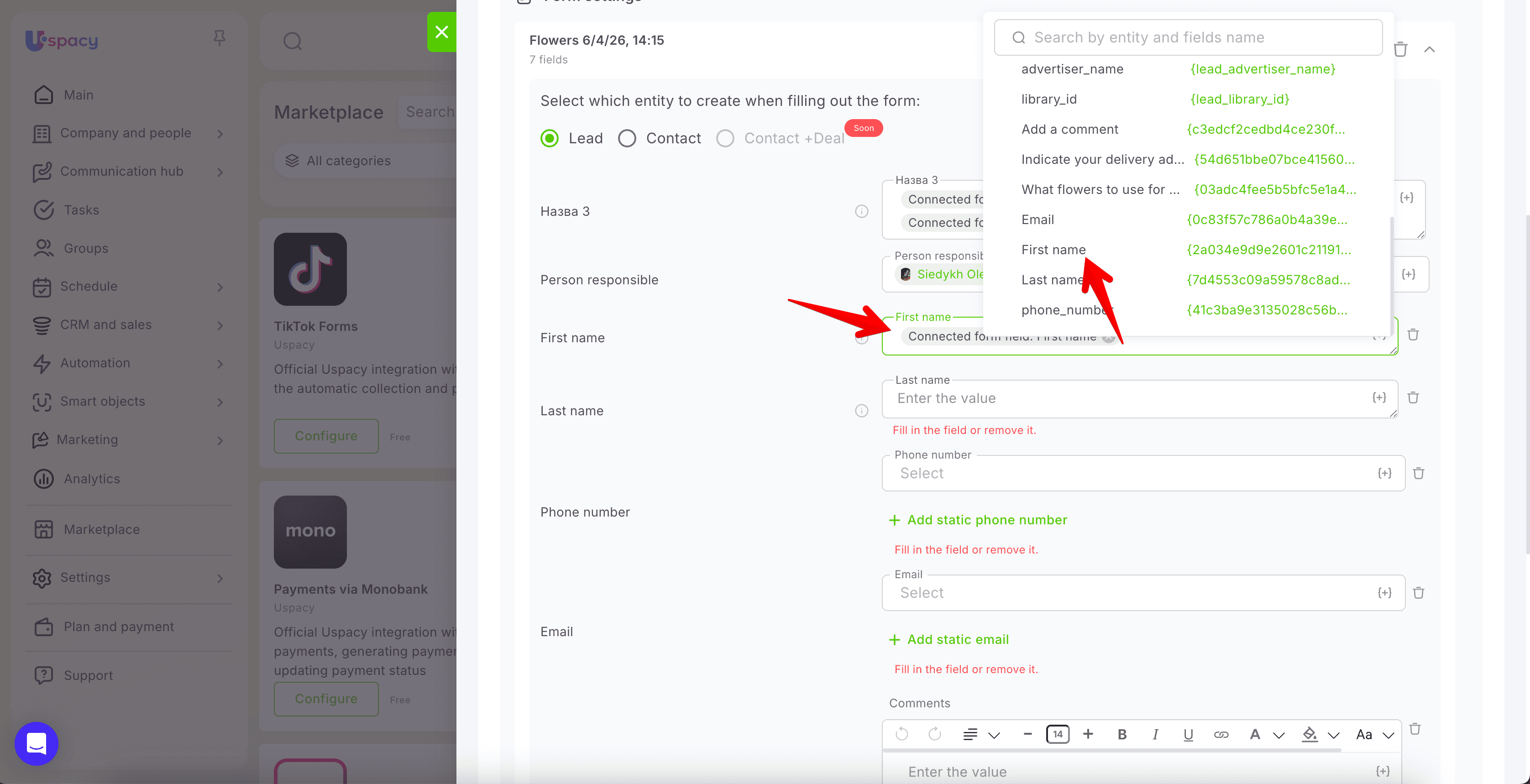Delete the Phone number field row
1530x784 pixels.
coord(1418,473)
